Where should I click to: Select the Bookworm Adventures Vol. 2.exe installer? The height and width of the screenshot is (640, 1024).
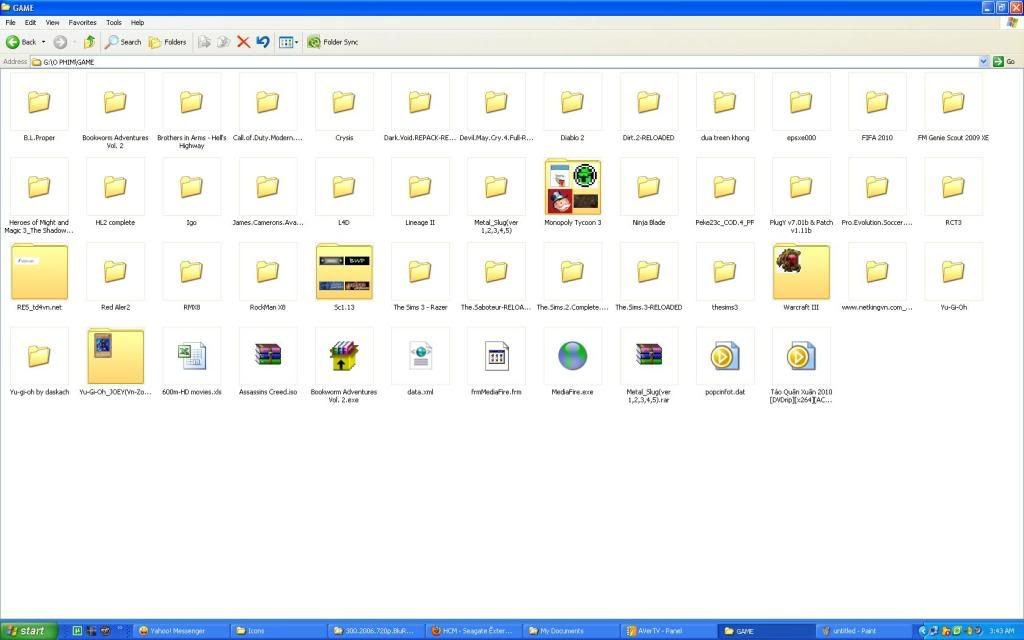[344, 366]
